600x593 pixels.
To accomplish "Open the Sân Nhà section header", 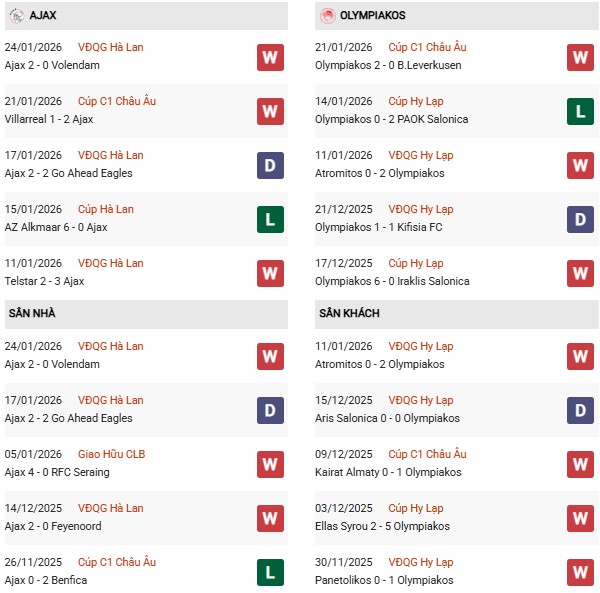I will click(x=32, y=314).
